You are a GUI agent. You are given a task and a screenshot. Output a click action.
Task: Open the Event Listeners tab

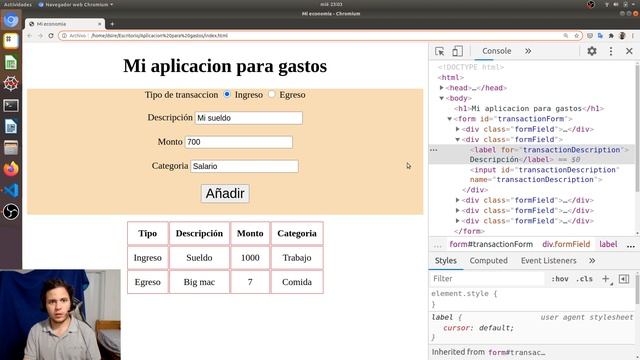pos(548,260)
